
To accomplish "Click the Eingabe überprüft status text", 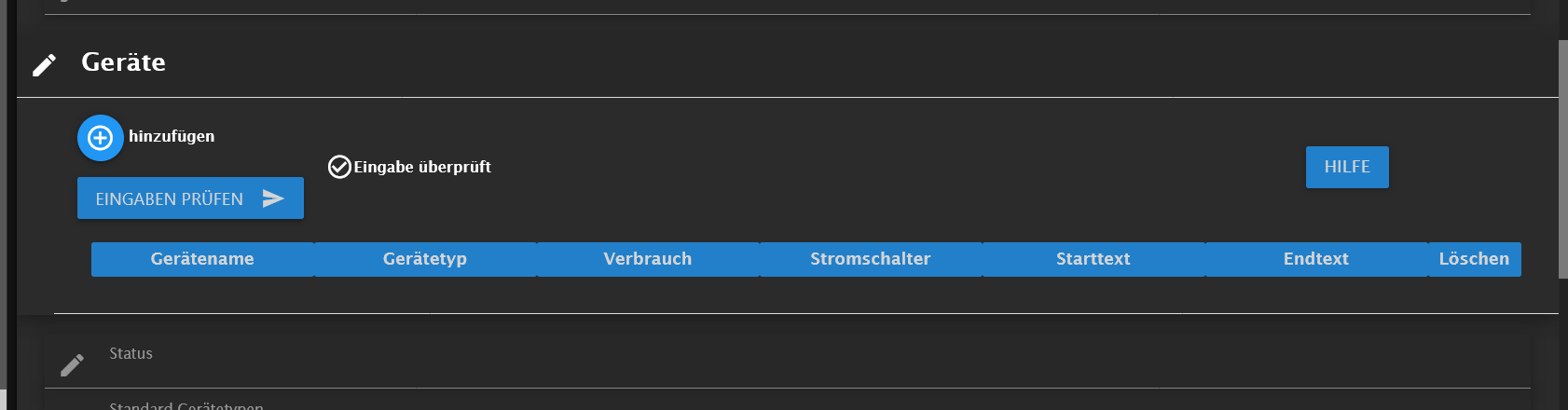I will (x=422, y=167).
